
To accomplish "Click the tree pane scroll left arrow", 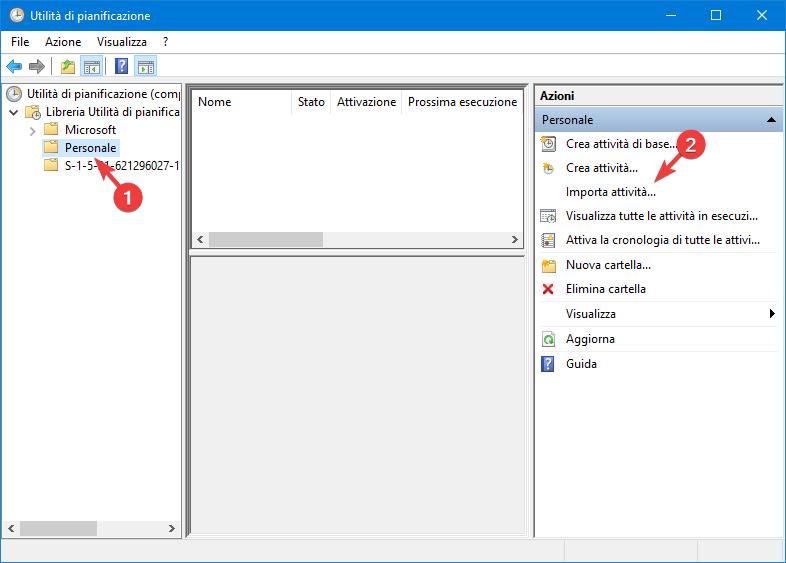I will [11, 528].
